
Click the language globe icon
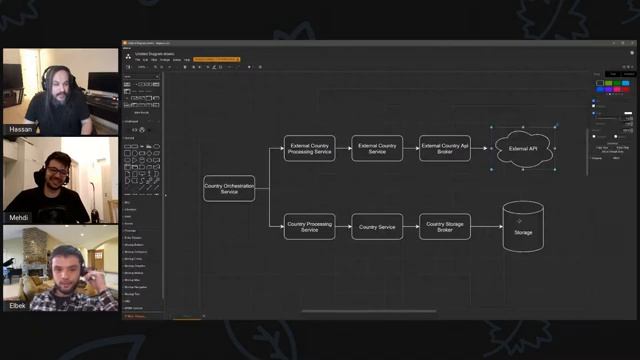click(632, 53)
